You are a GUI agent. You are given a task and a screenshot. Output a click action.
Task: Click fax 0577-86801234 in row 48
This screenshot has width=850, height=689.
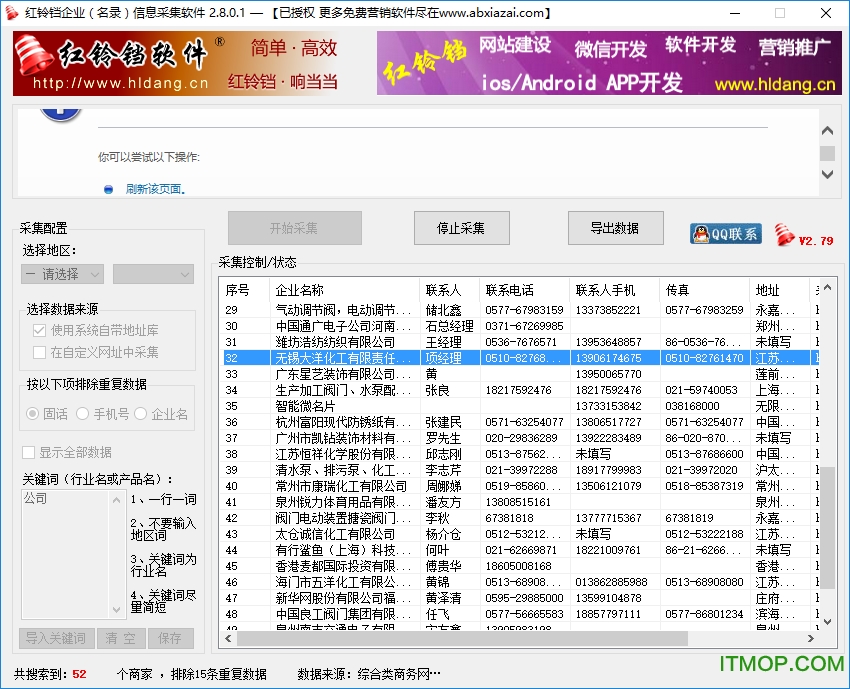(704, 614)
